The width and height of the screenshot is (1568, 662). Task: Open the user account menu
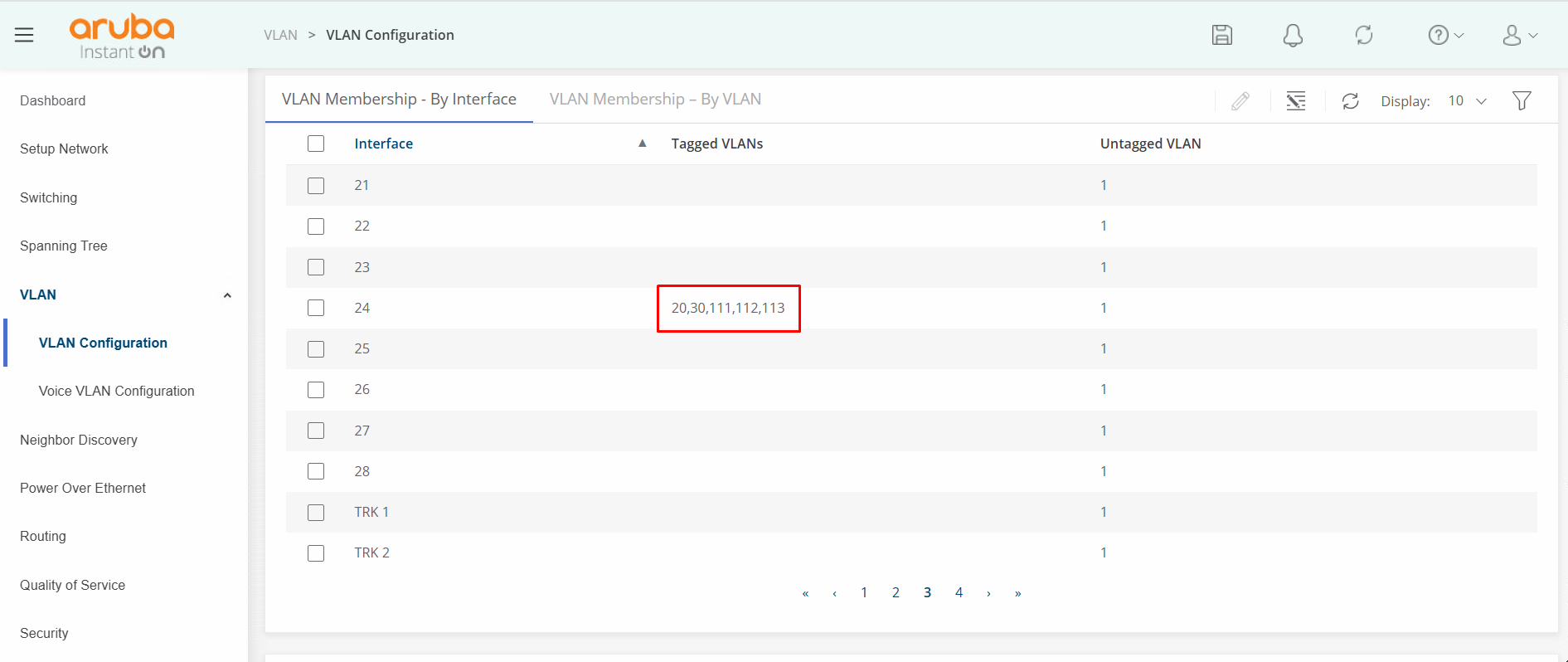(1519, 35)
